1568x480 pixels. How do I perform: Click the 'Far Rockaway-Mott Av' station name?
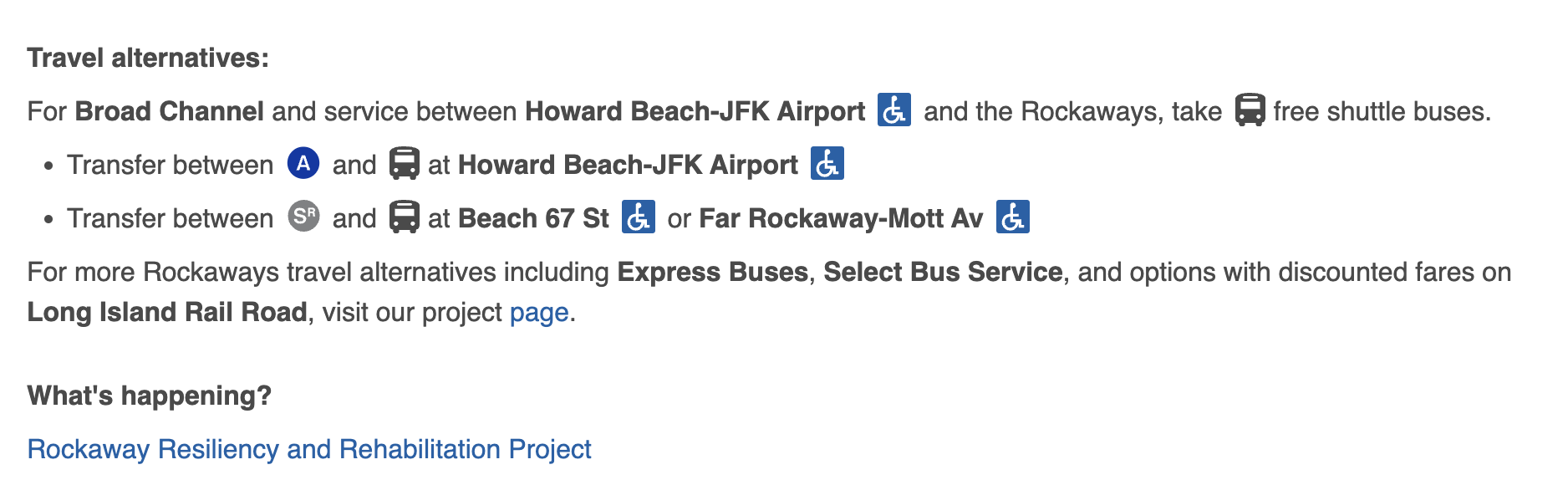pos(841,218)
